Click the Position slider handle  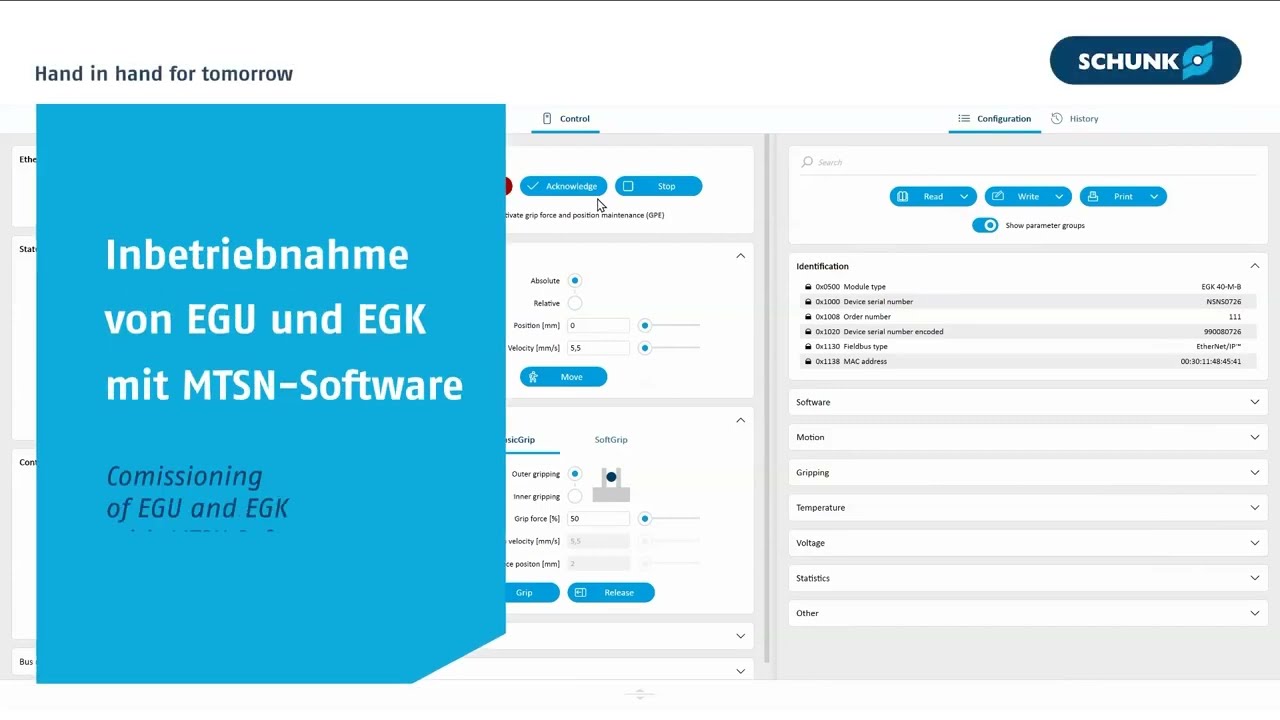coord(645,325)
